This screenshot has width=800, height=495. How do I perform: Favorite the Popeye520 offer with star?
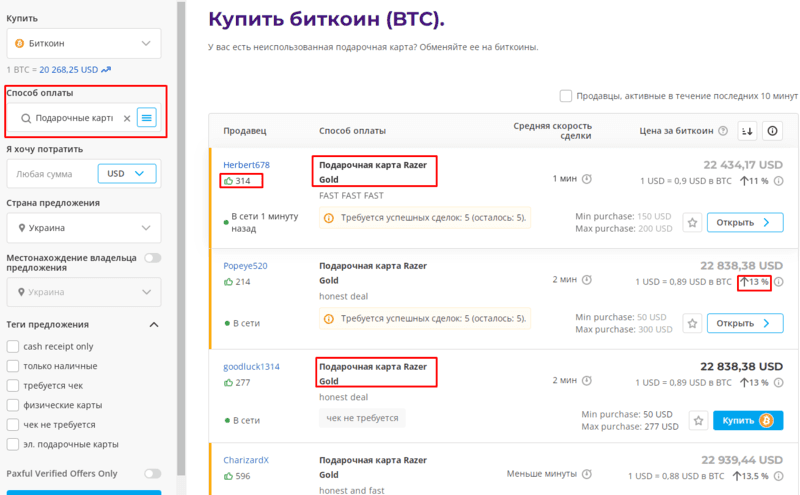click(692, 324)
